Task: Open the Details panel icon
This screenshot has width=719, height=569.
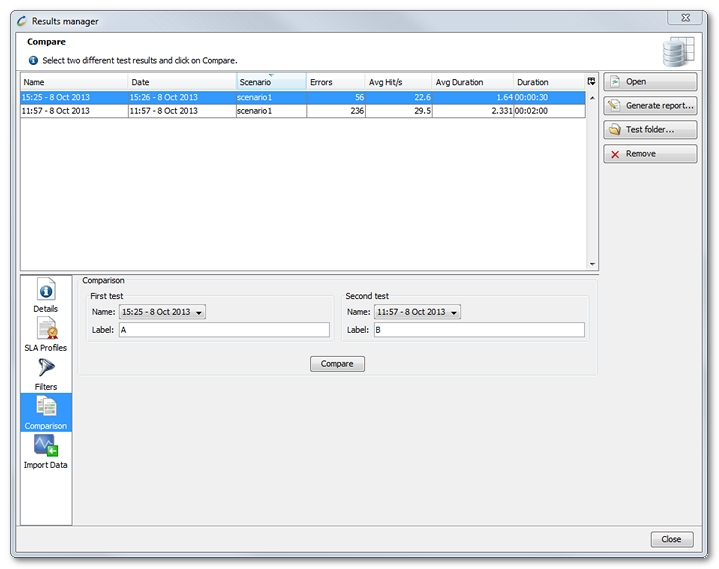Action: [x=46, y=291]
